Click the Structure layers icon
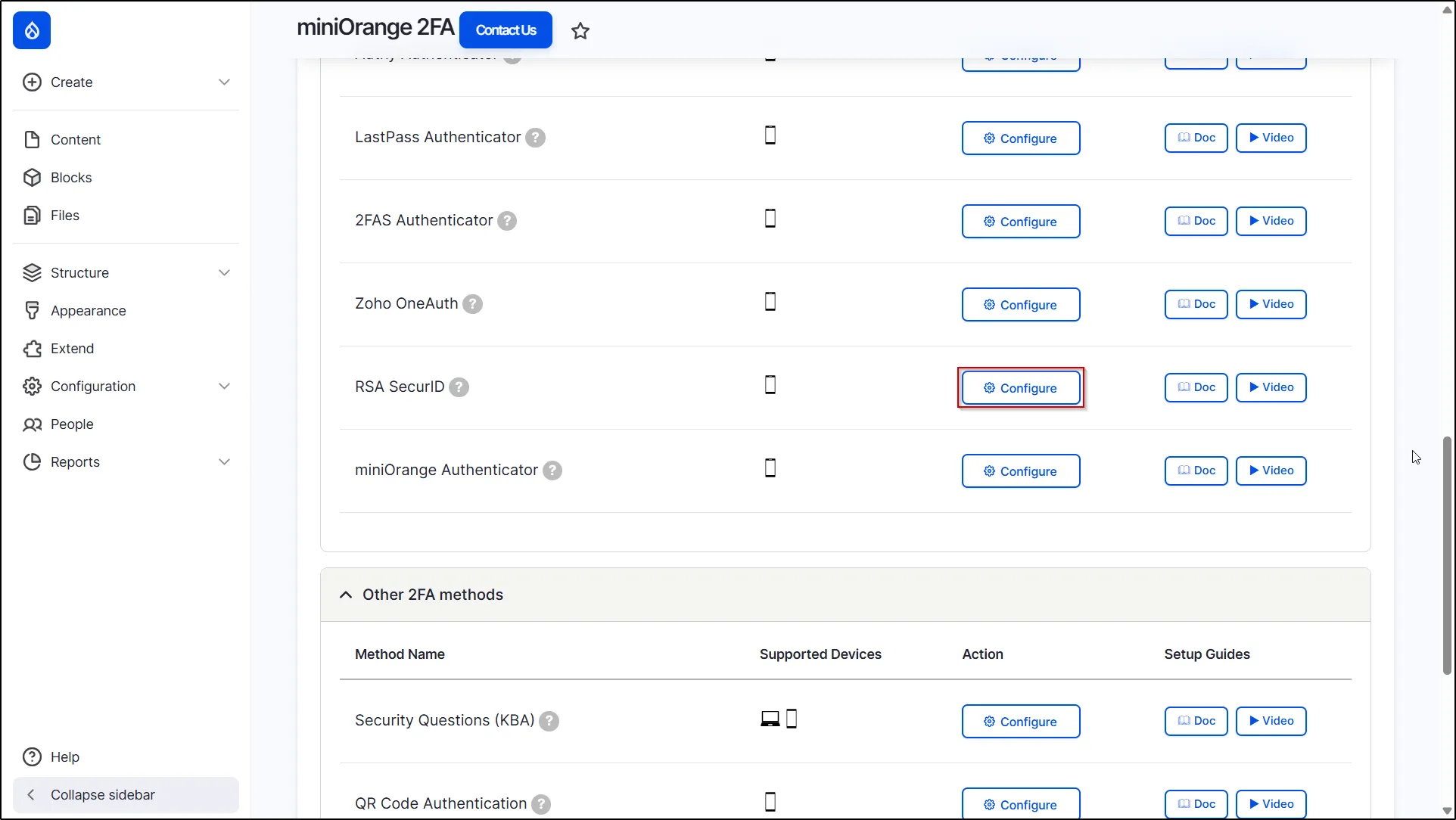Screen dimensions: 1456x820 click(32, 272)
